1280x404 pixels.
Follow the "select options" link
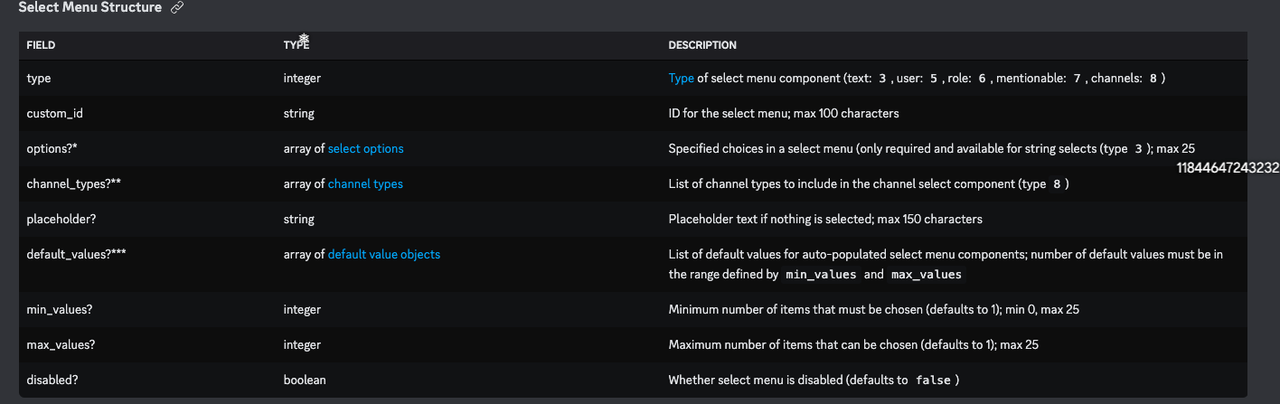(x=365, y=149)
